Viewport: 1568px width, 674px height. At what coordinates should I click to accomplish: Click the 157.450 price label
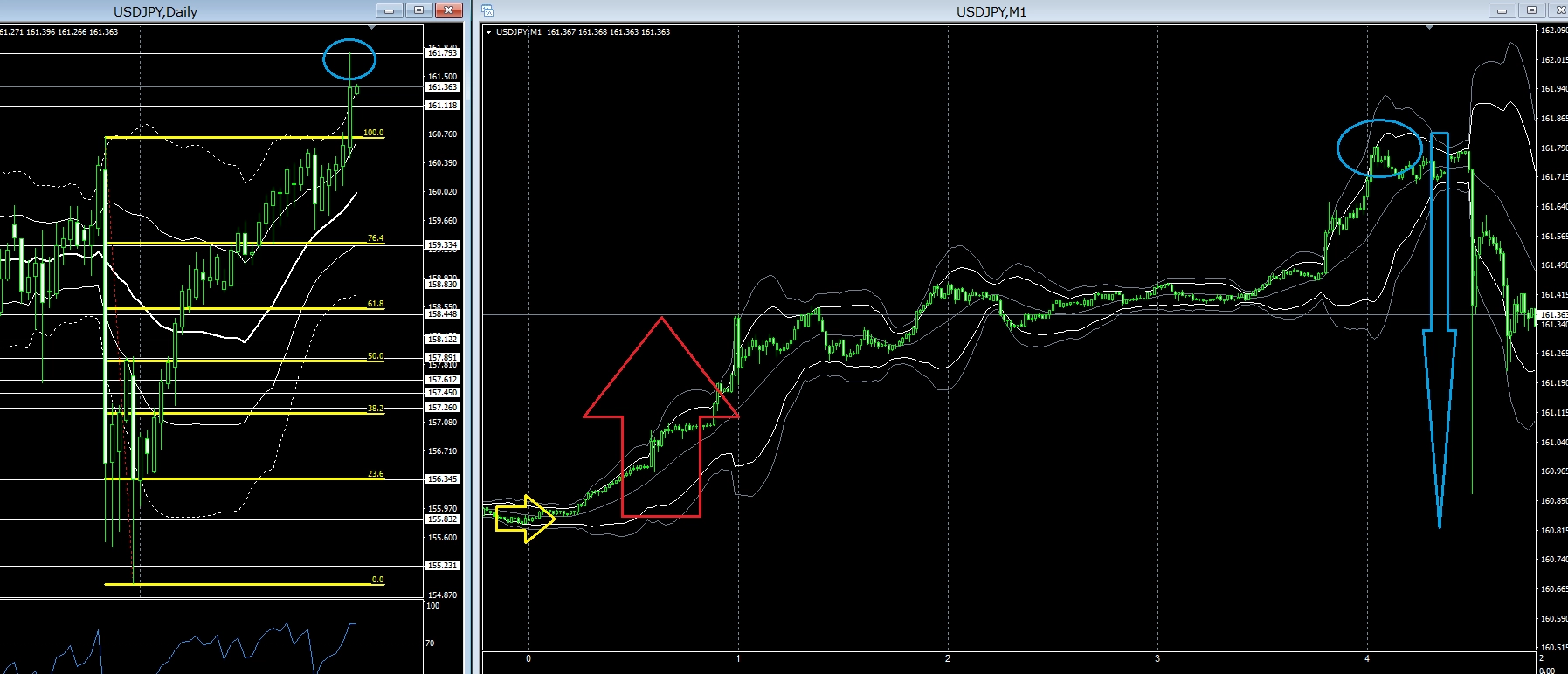tap(443, 393)
